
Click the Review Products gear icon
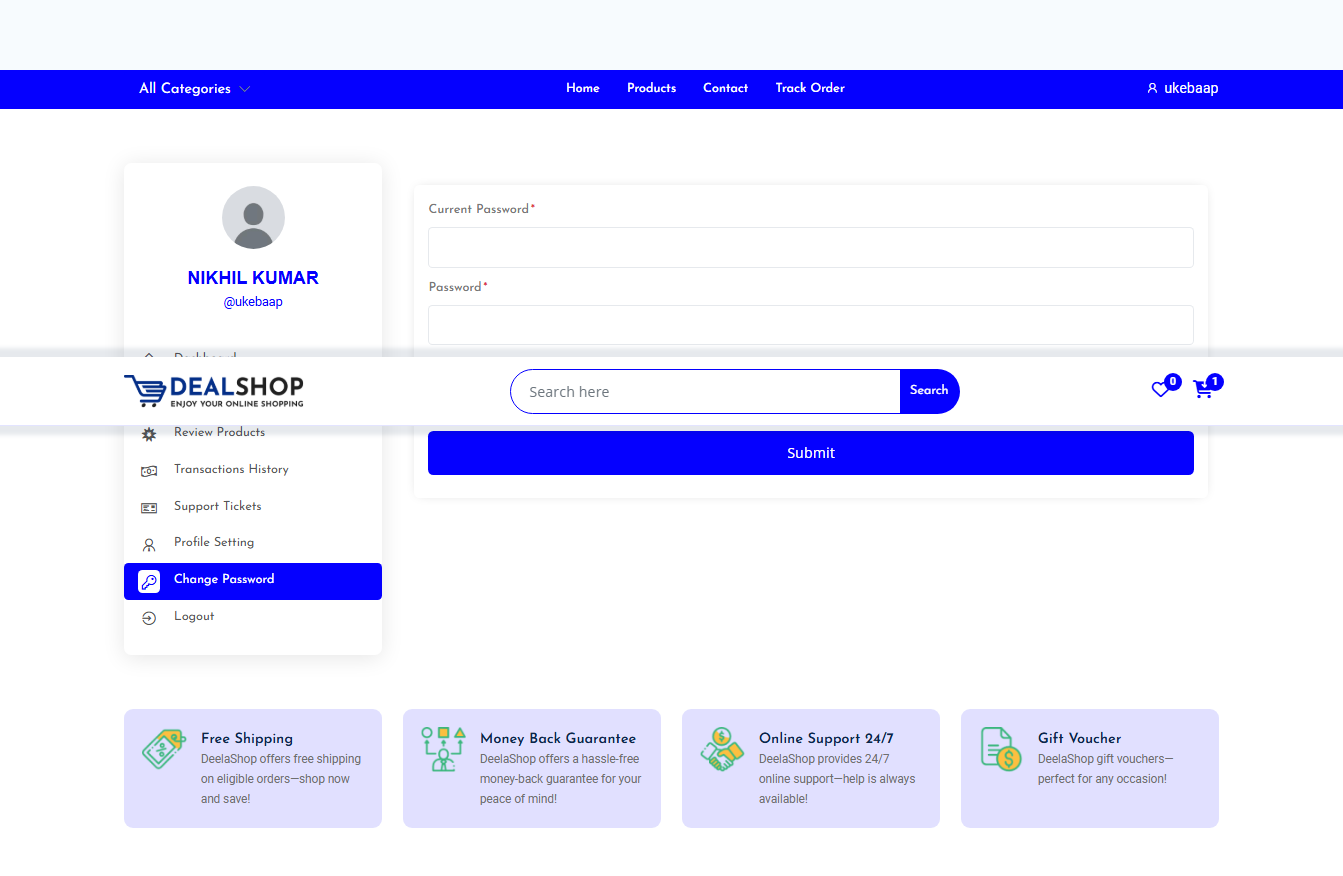click(x=149, y=434)
